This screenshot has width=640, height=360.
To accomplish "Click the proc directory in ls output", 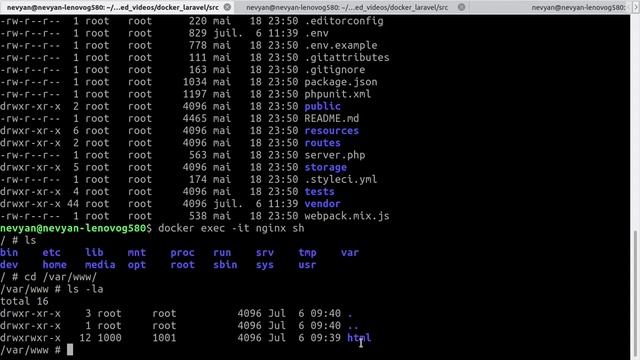I will tap(182, 252).
